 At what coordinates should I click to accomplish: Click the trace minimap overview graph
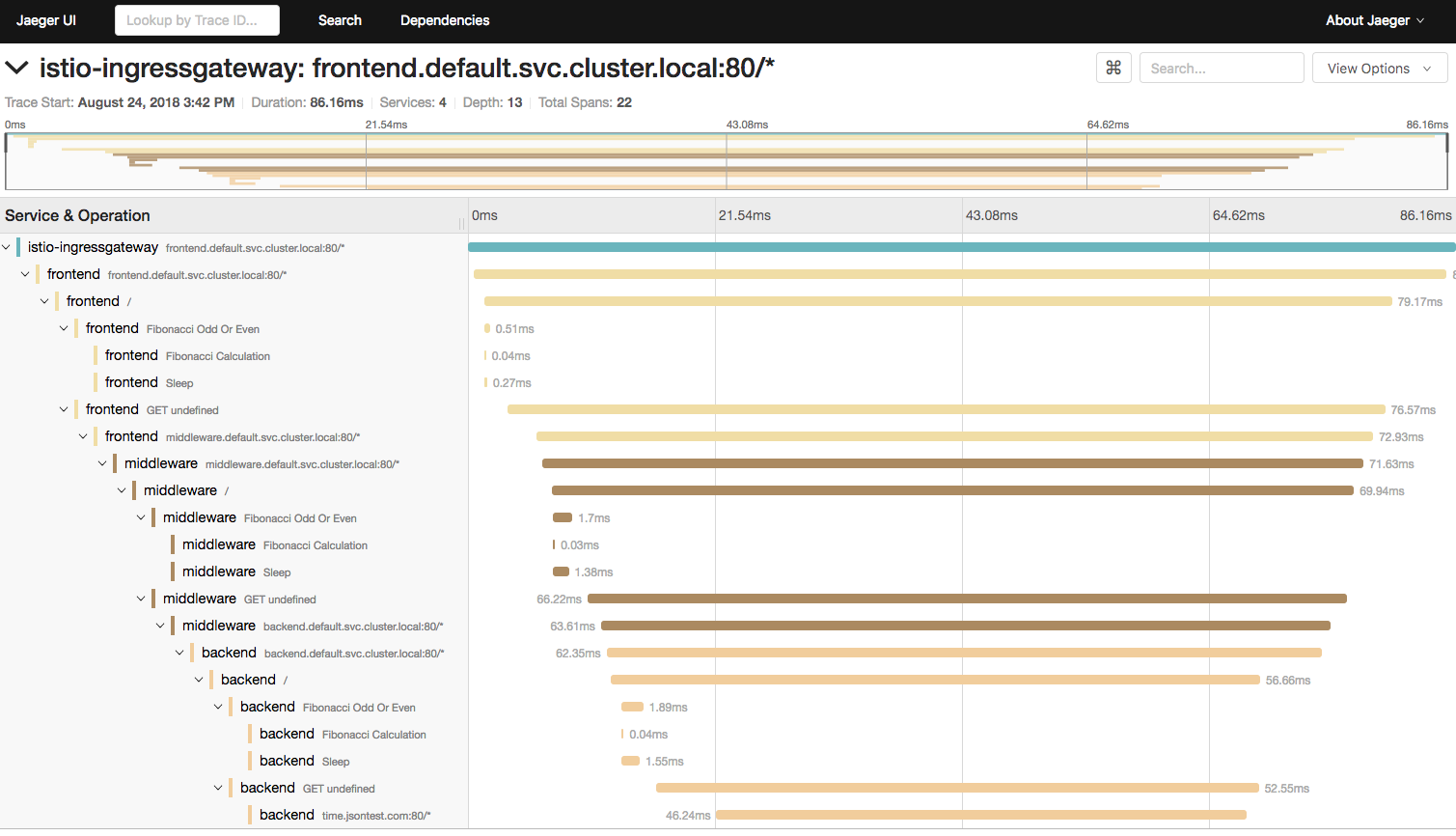tap(727, 161)
